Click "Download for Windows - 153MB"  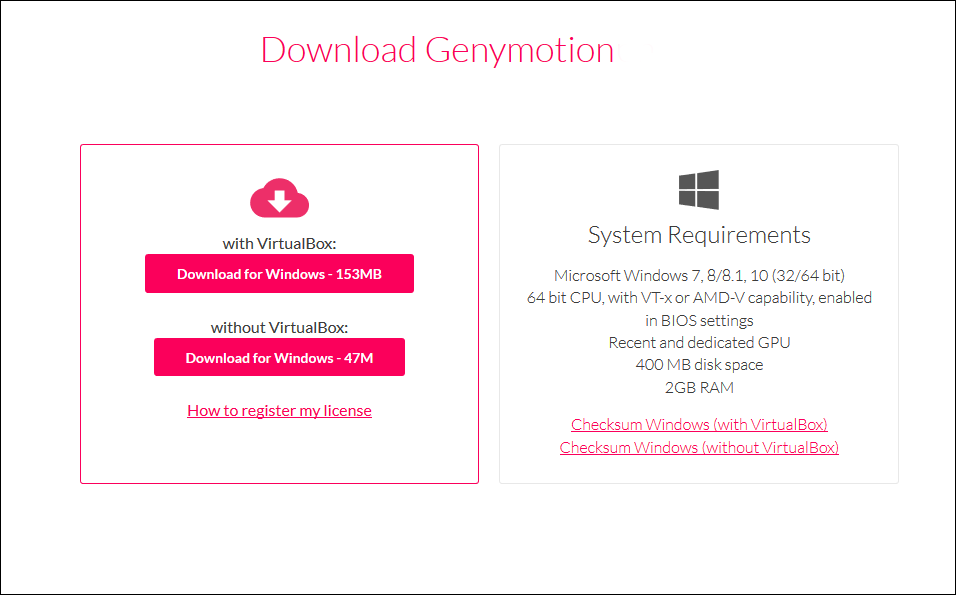tap(279, 273)
